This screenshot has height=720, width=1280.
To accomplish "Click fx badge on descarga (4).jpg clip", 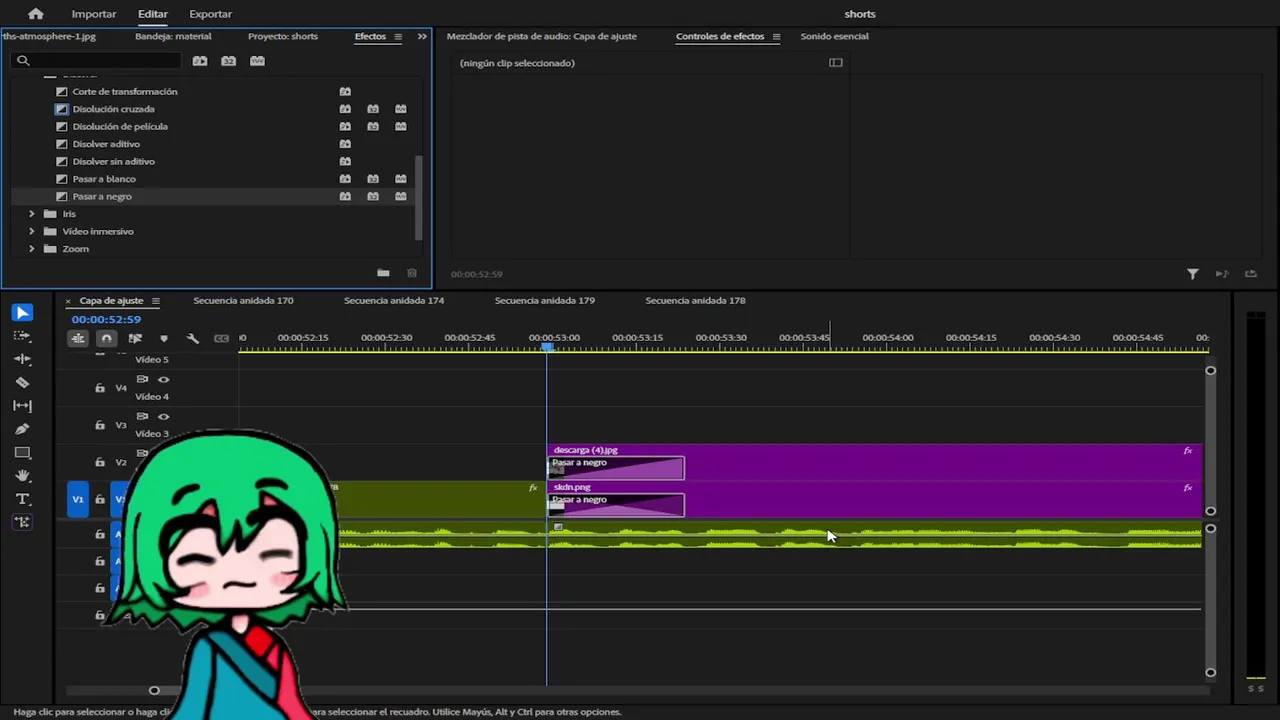I will click(1188, 451).
